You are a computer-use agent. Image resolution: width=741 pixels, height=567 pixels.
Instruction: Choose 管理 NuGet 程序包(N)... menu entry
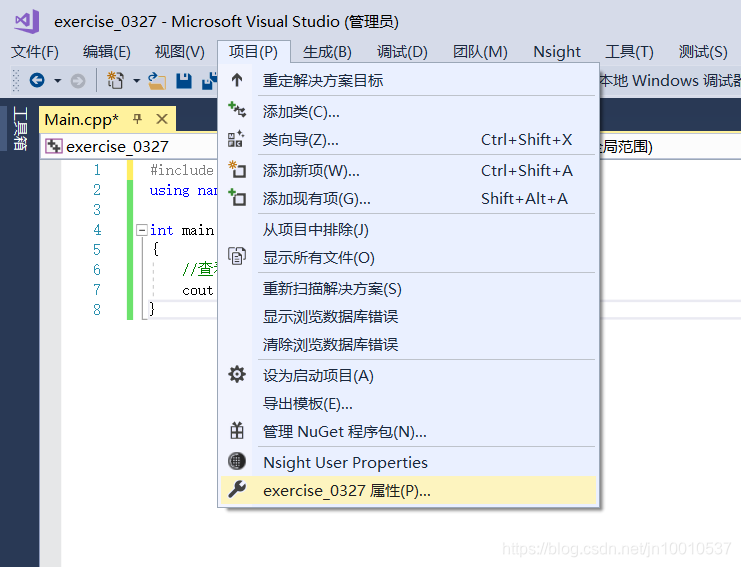(409, 432)
